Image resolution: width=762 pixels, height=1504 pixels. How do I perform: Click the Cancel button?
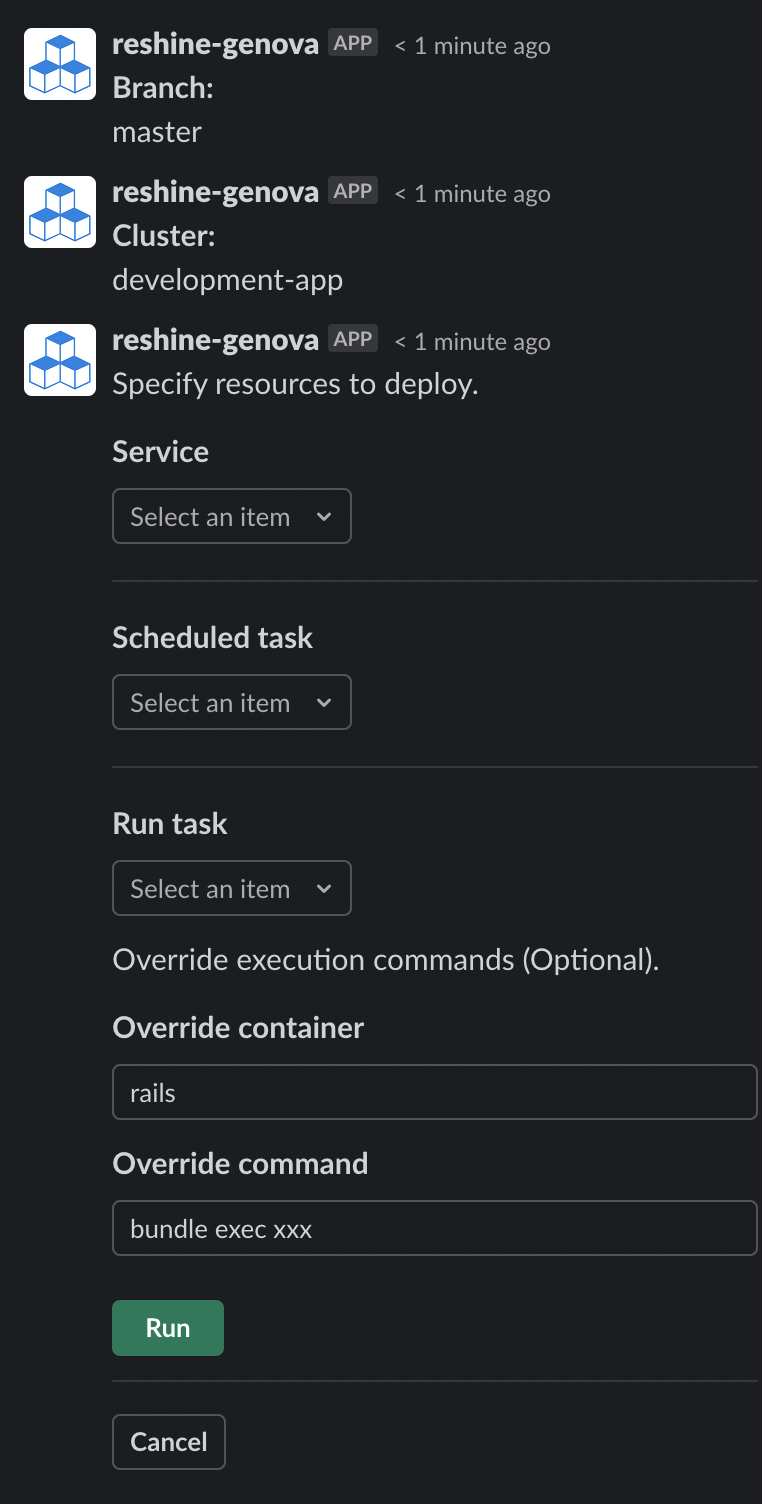tap(168, 1441)
